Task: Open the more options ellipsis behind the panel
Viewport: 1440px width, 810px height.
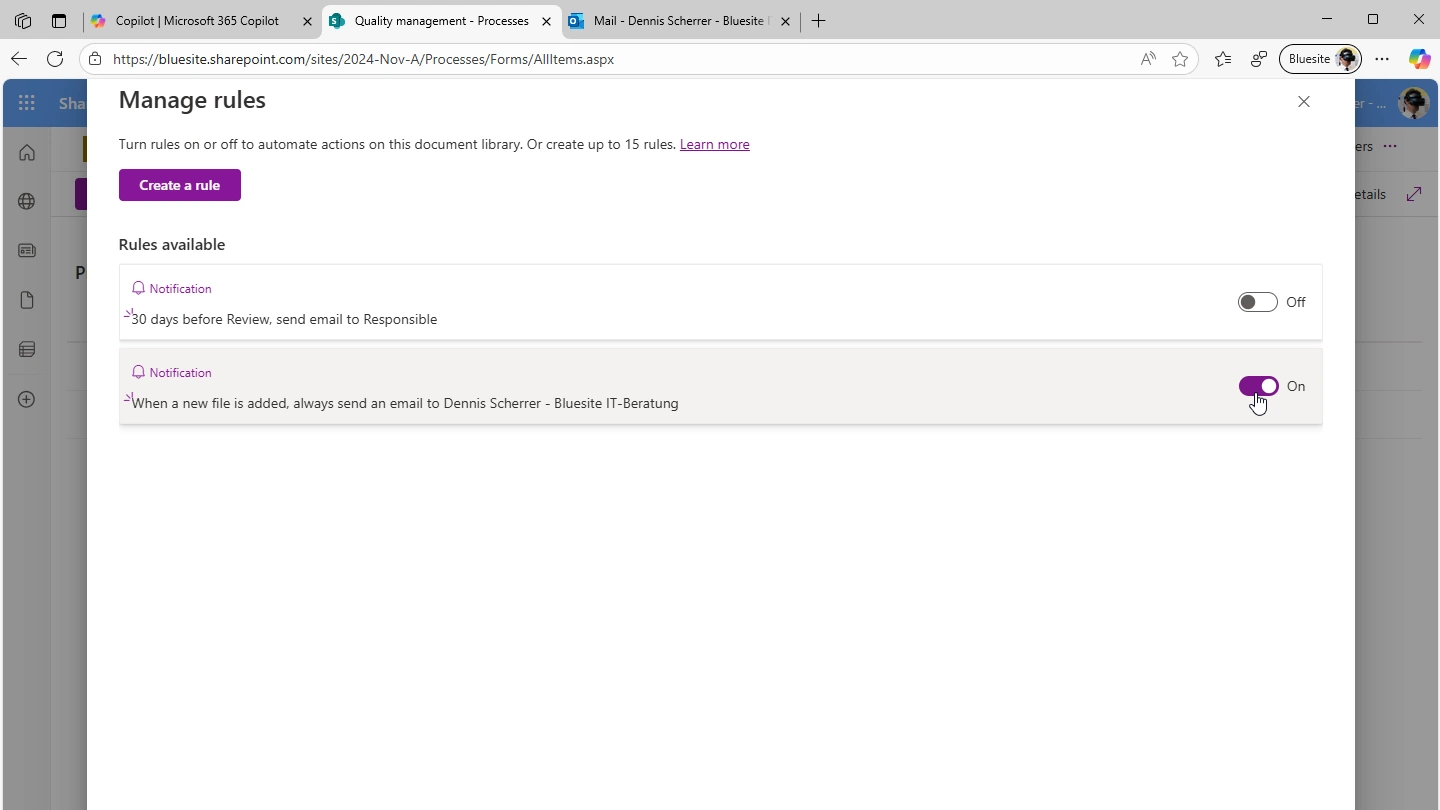Action: point(1390,146)
